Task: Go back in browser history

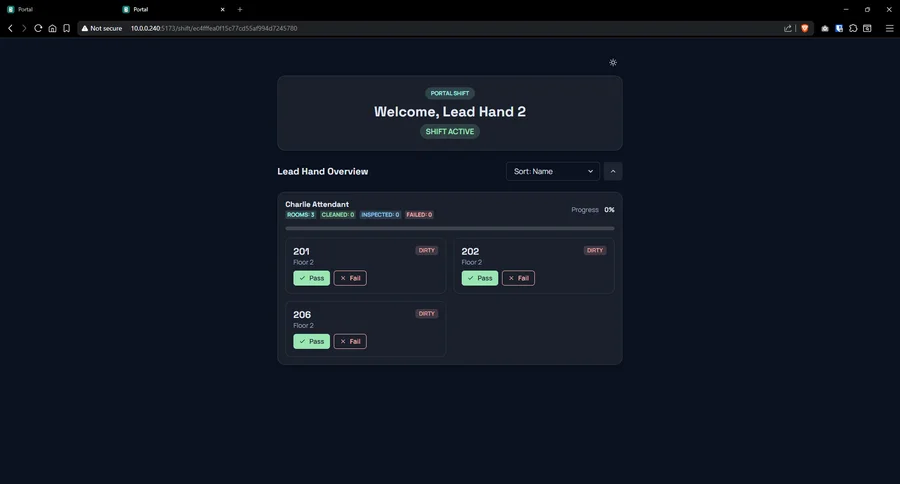Action: tap(10, 28)
